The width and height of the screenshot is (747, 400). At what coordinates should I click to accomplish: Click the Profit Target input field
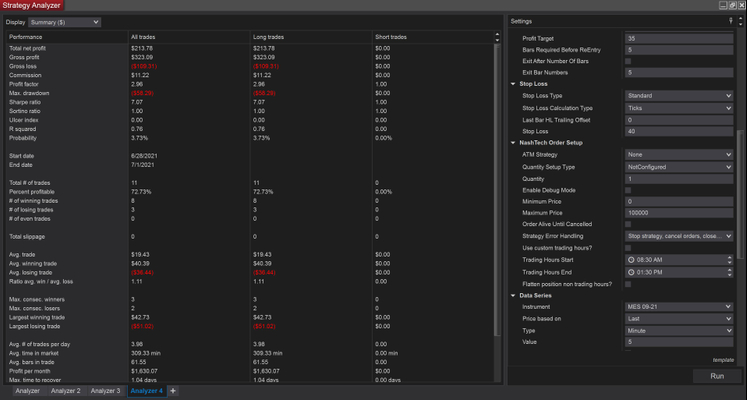[x=679, y=37]
